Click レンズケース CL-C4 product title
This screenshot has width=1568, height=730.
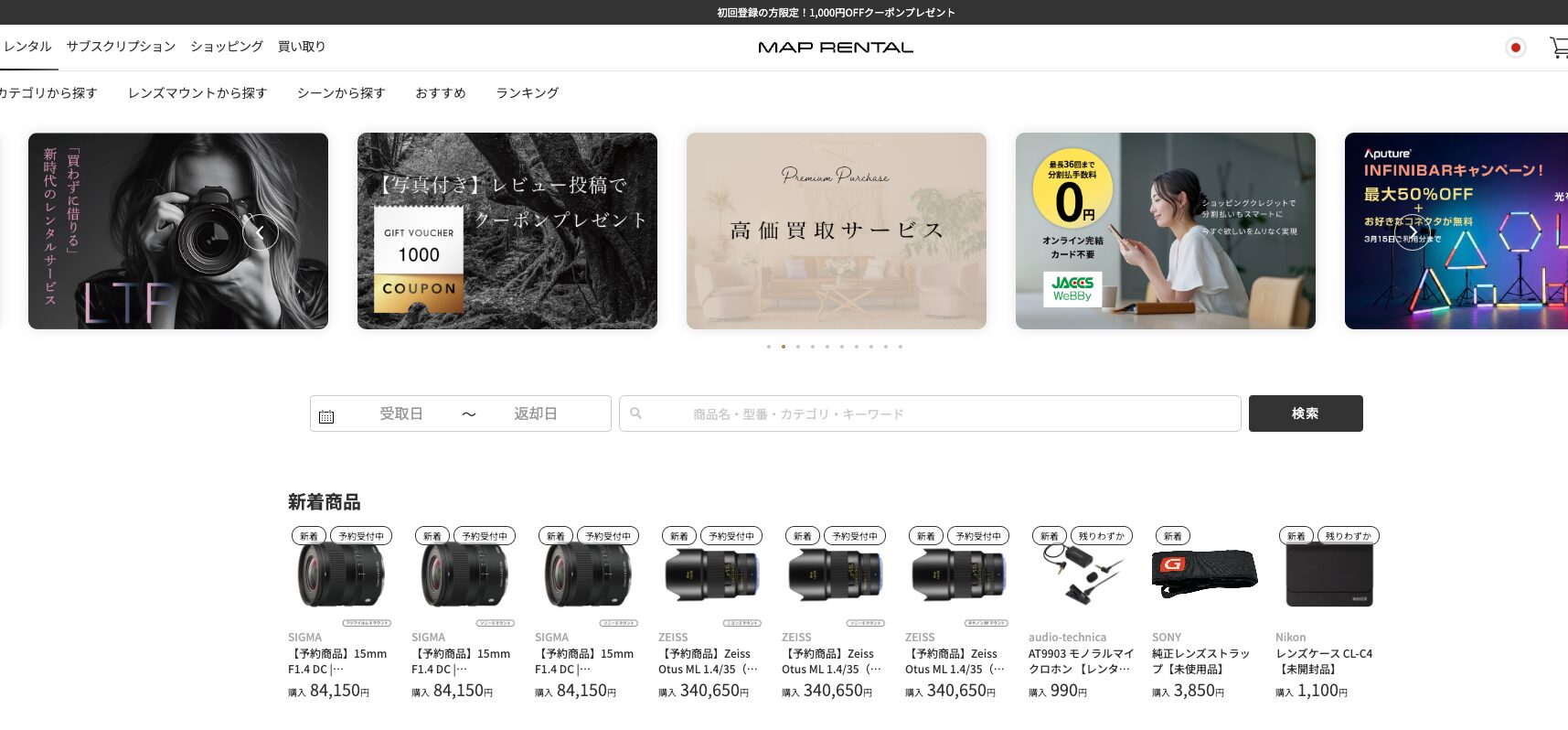(1324, 661)
